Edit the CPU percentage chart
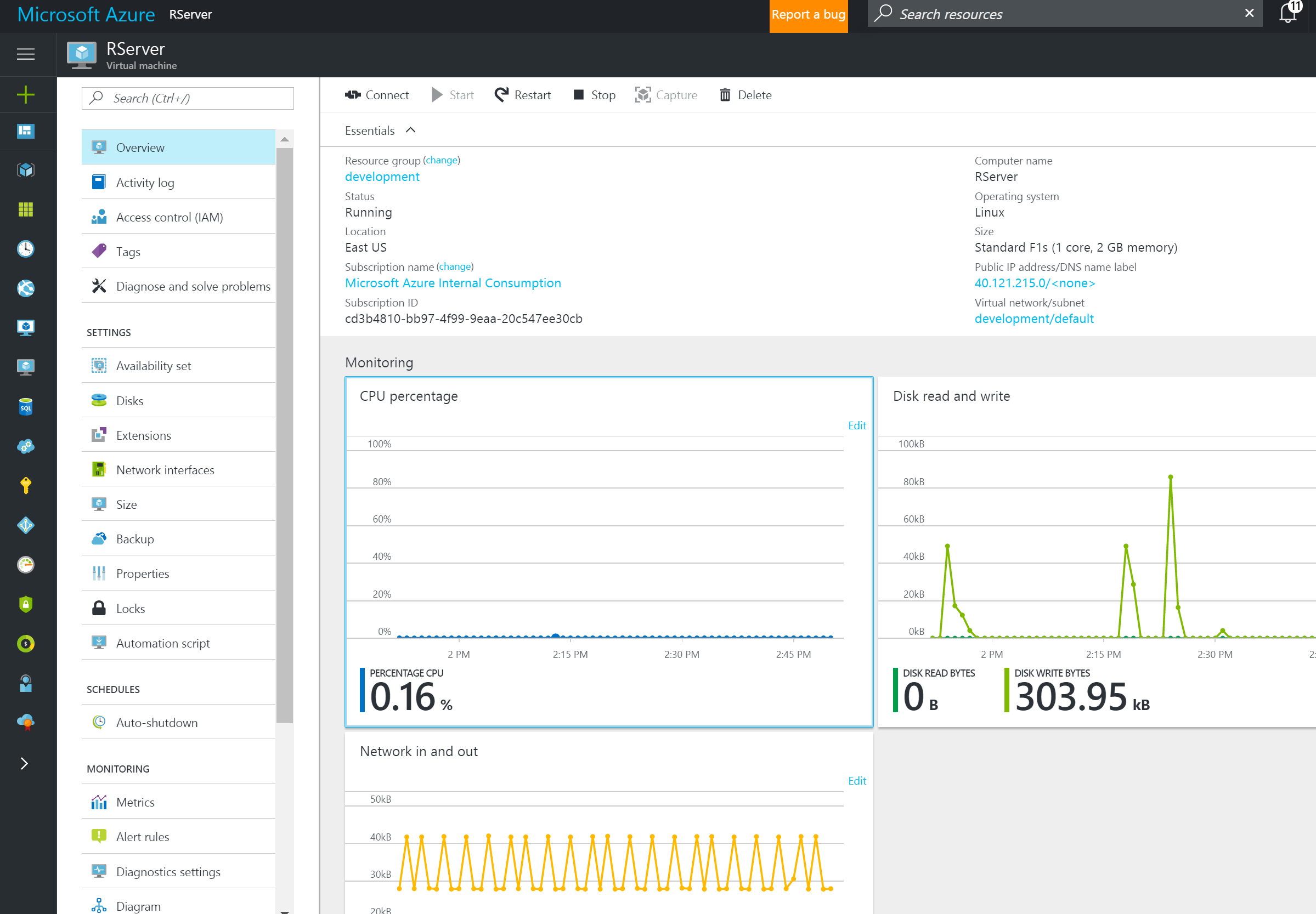1316x914 pixels. click(856, 425)
